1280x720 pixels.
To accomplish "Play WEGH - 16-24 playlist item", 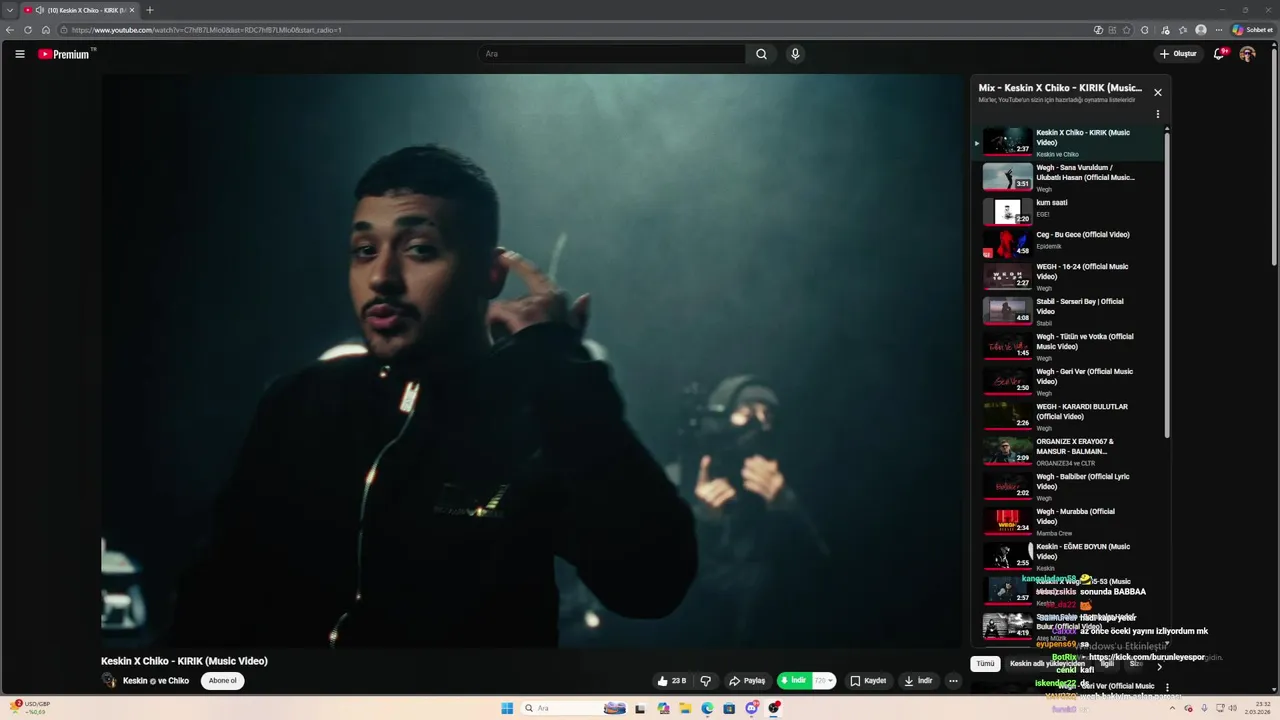I will pyautogui.click(x=1068, y=276).
